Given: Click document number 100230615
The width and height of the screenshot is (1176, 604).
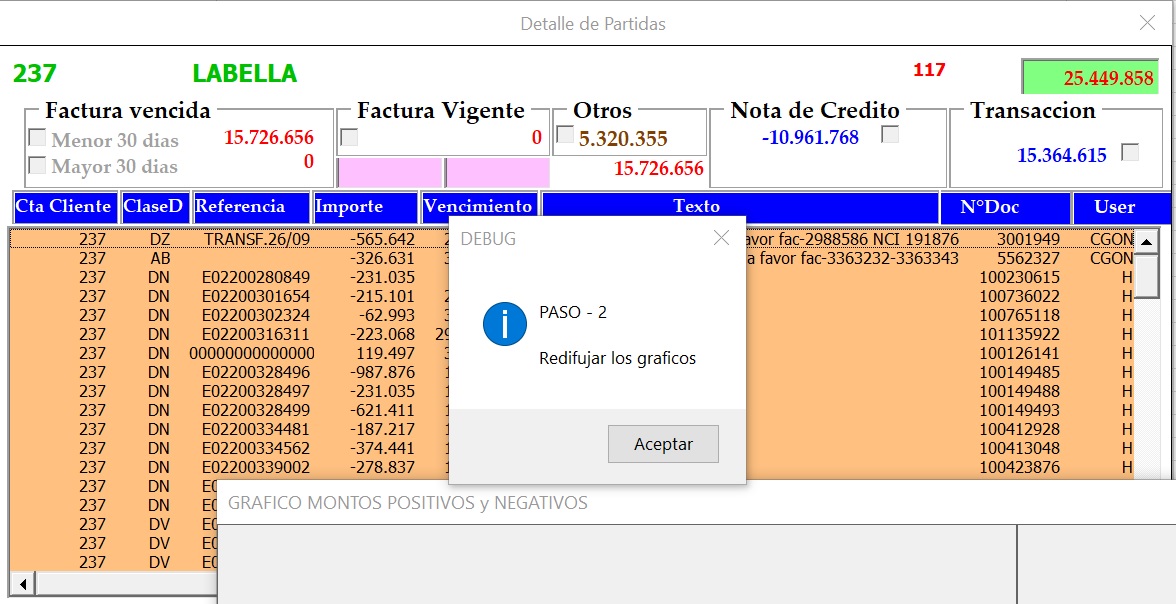Looking at the screenshot, I should 1020,278.
